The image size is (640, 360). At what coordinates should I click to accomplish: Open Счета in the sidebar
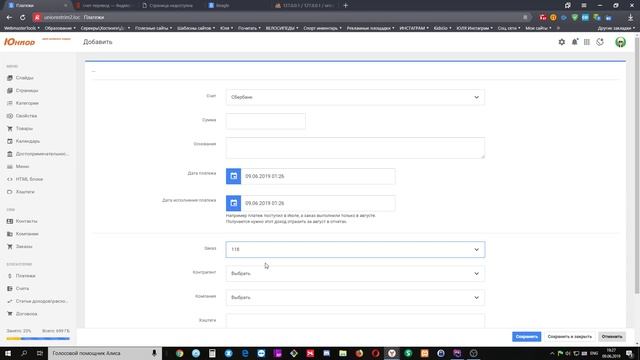pos(22,289)
